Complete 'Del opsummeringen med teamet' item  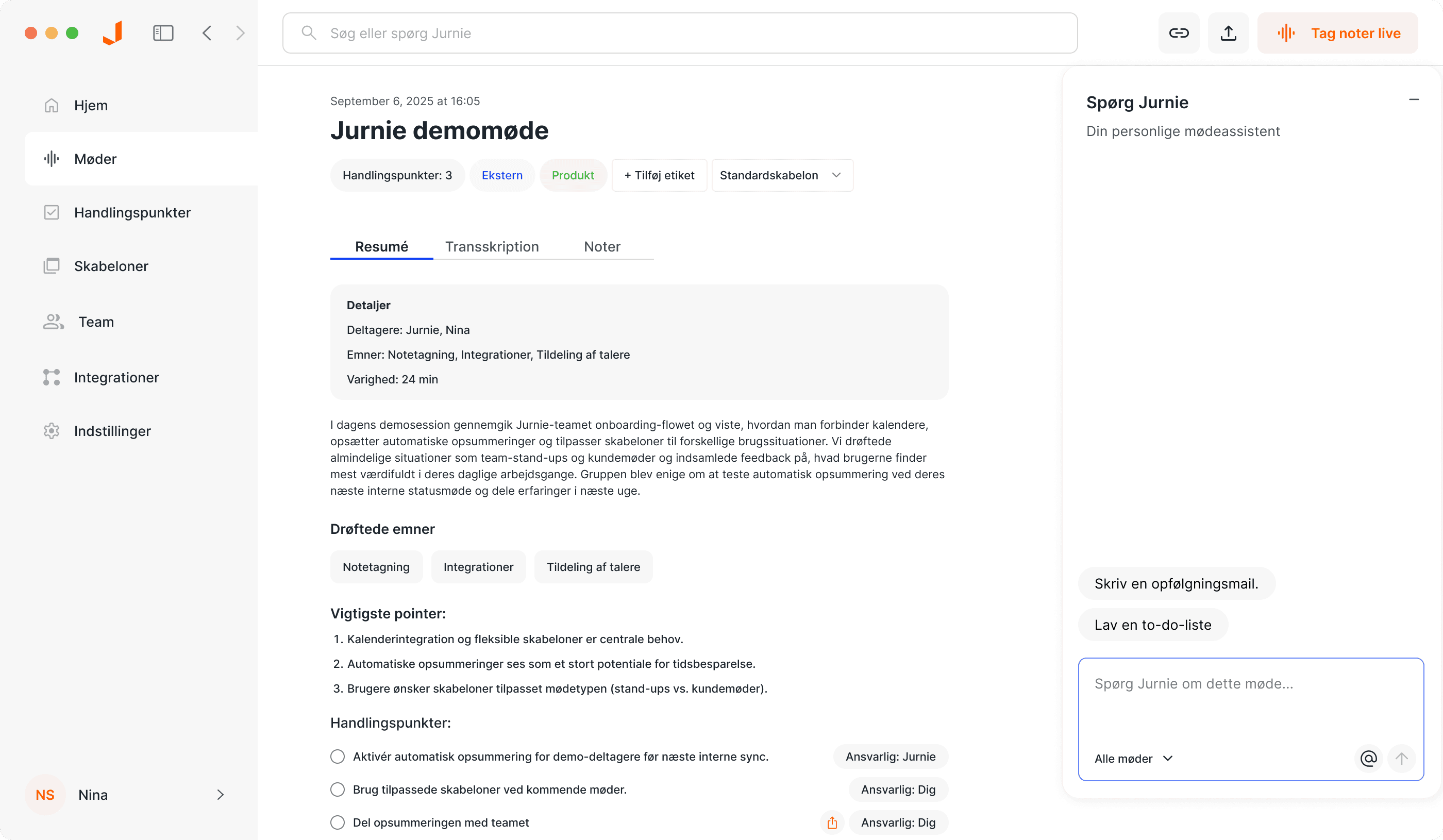click(337, 822)
